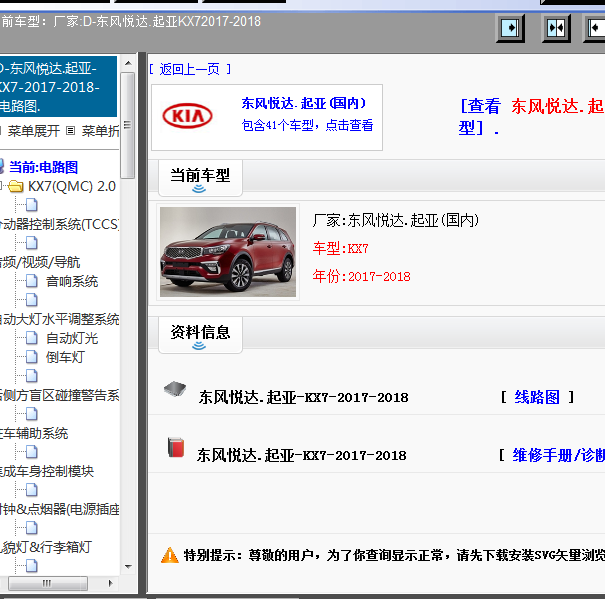Click the document icon under 后侧方盲区碰撞警告系统
605x599 pixels.
tap(32, 414)
